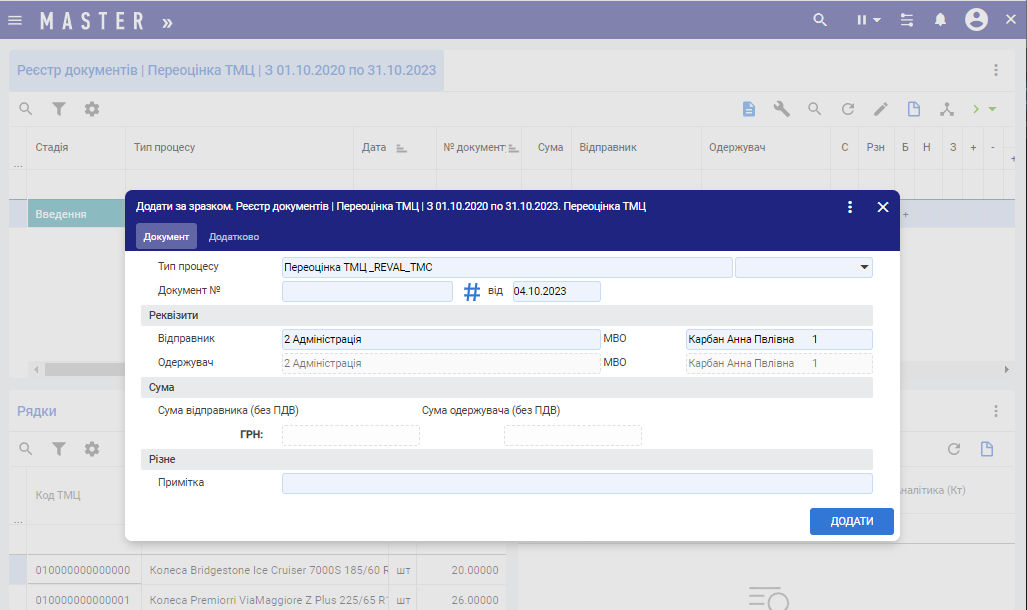Click the search icon in top bar
Screen dimensions: 1027x610
click(820, 20)
